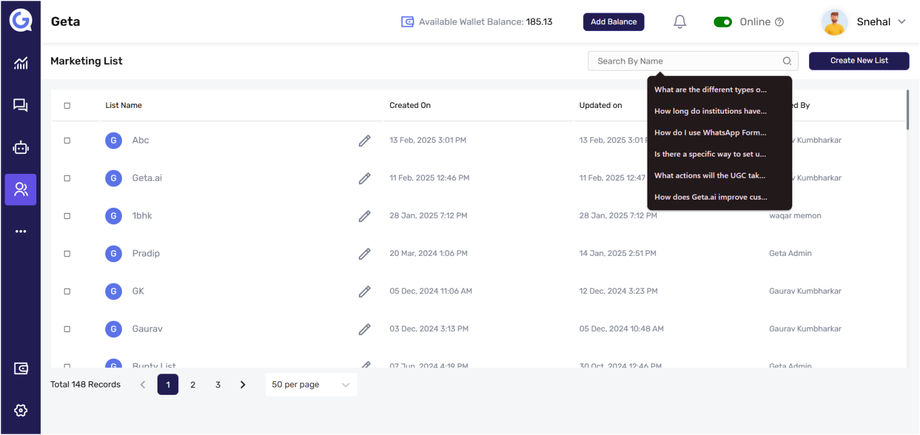Open settings gear icon in sidebar
Image resolution: width=920 pixels, height=435 pixels.
(20, 410)
